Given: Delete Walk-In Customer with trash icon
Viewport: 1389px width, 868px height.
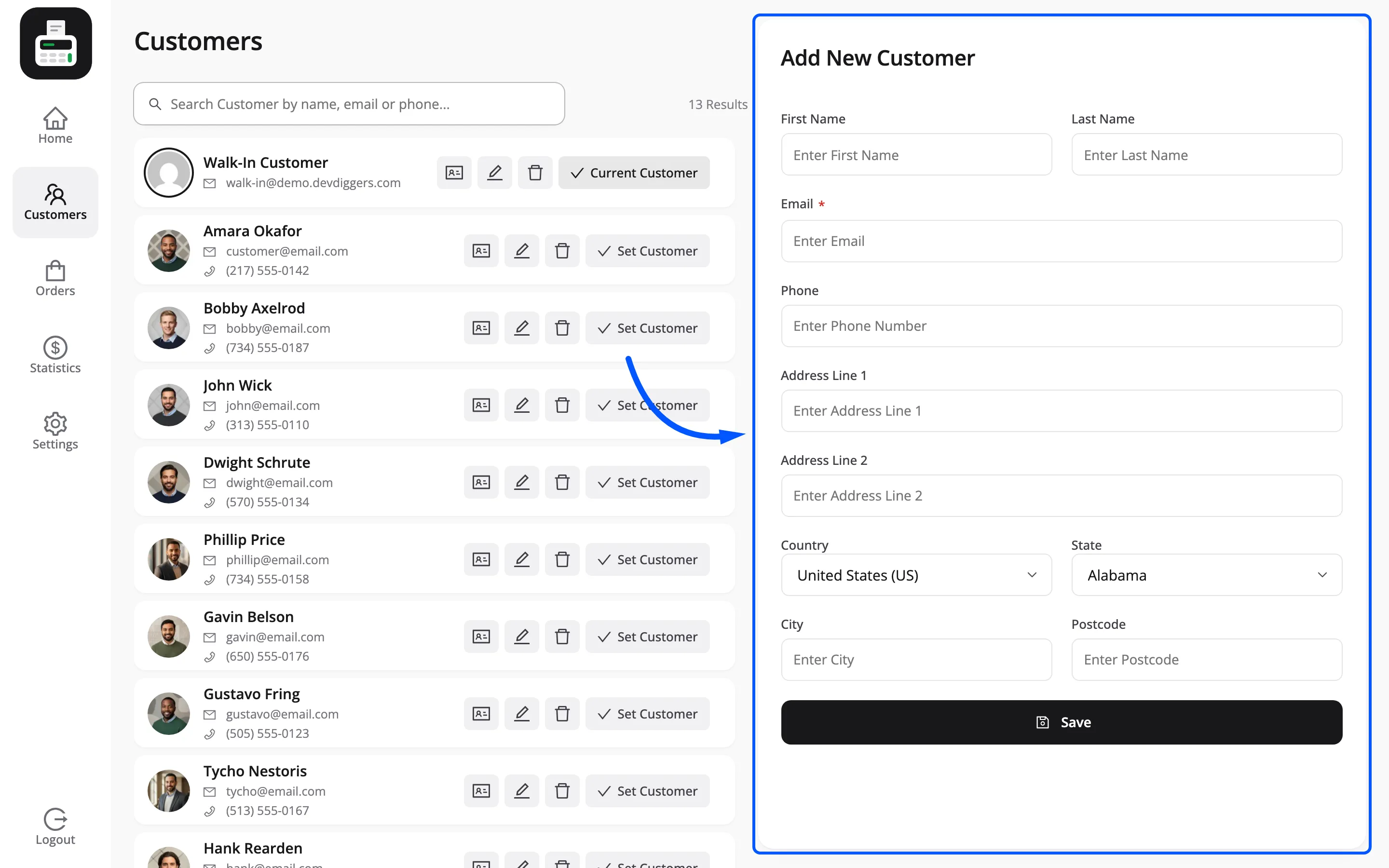Looking at the screenshot, I should click(535, 172).
